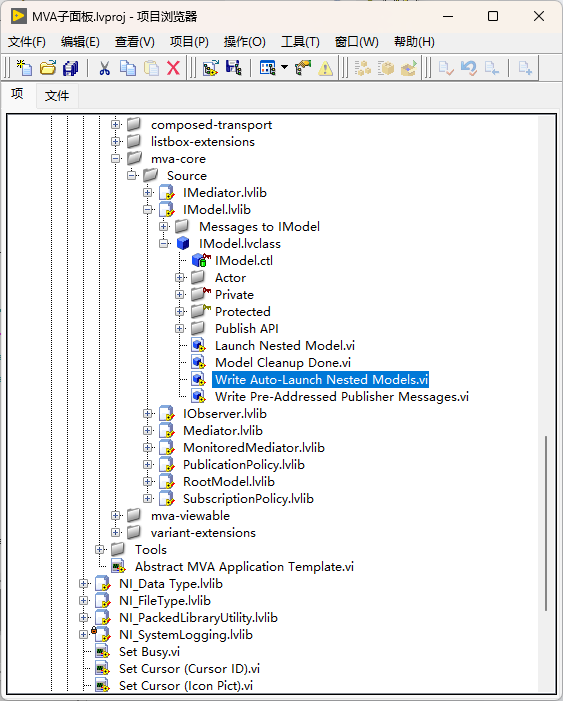Expand the Publish API folder
This screenshot has height=701, width=563.
pos(180,329)
